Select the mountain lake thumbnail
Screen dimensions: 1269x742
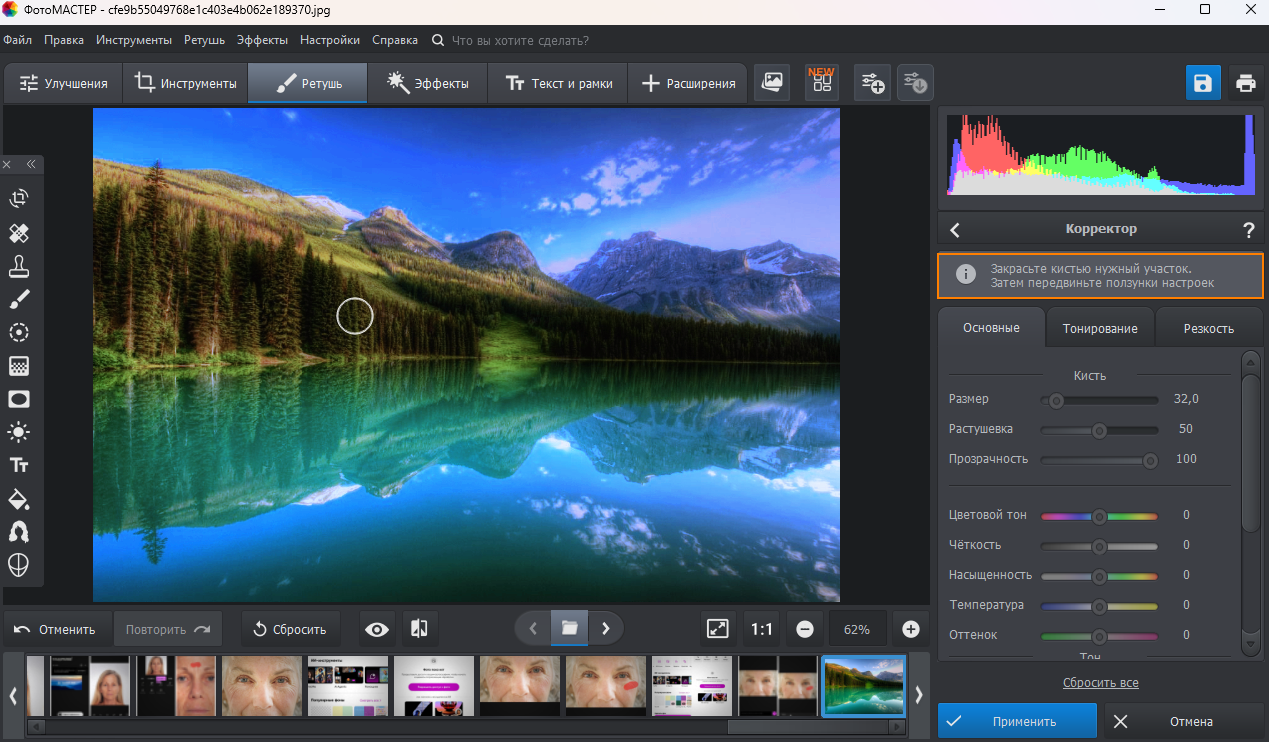pyautogui.click(x=864, y=686)
